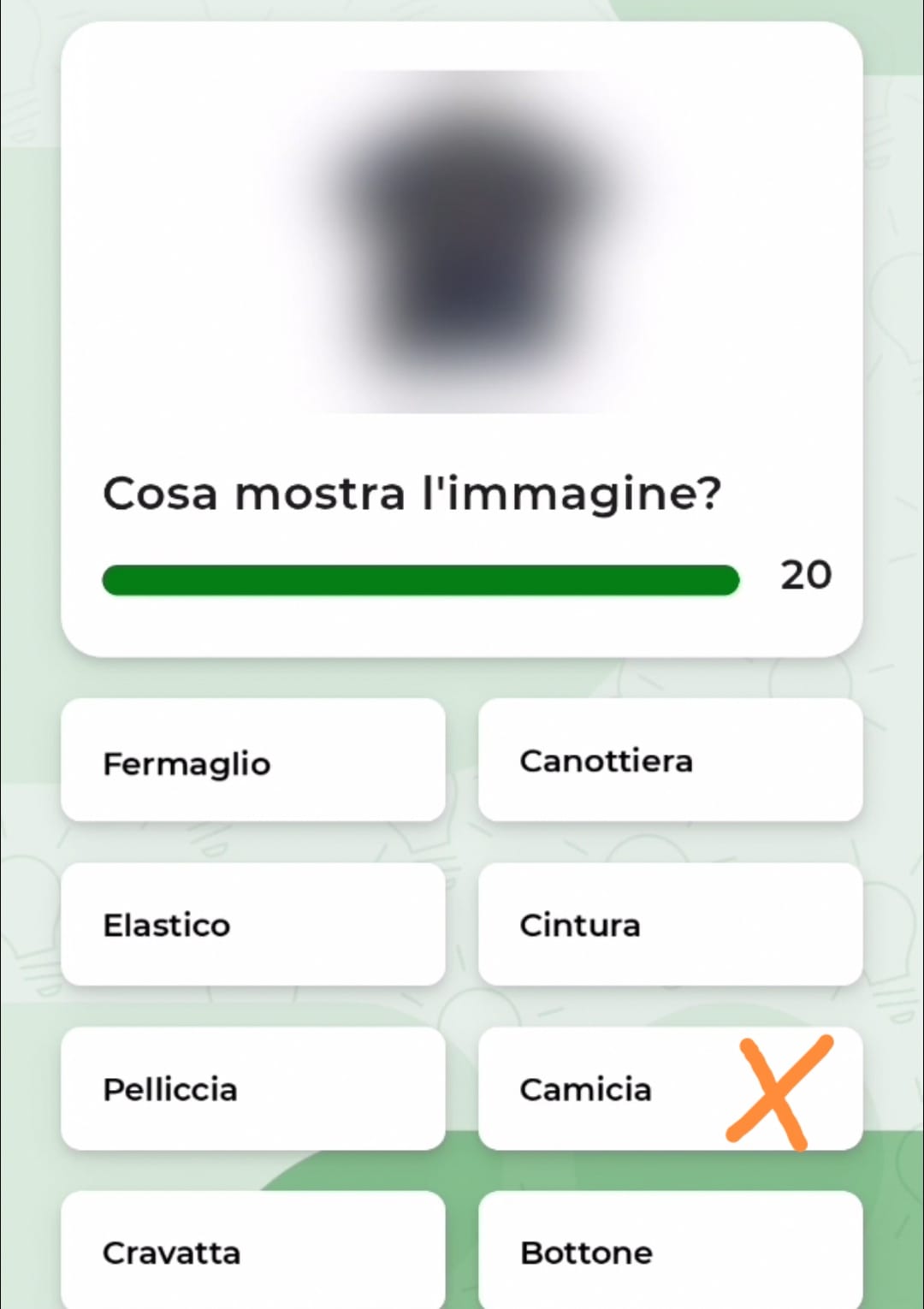The height and width of the screenshot is (1309, 924).
Task: Choose Cravatta from the options
Action: point(253,1251)
